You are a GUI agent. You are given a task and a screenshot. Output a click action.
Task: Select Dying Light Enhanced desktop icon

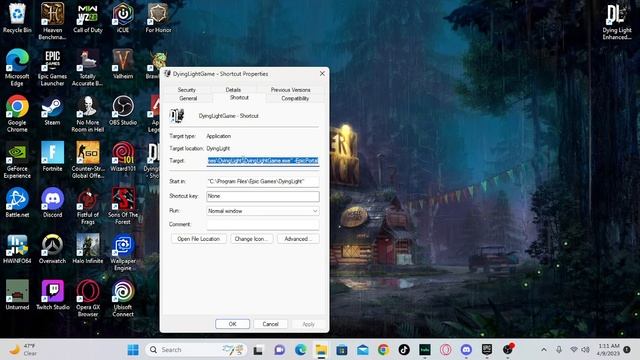[x=617, y=22]
